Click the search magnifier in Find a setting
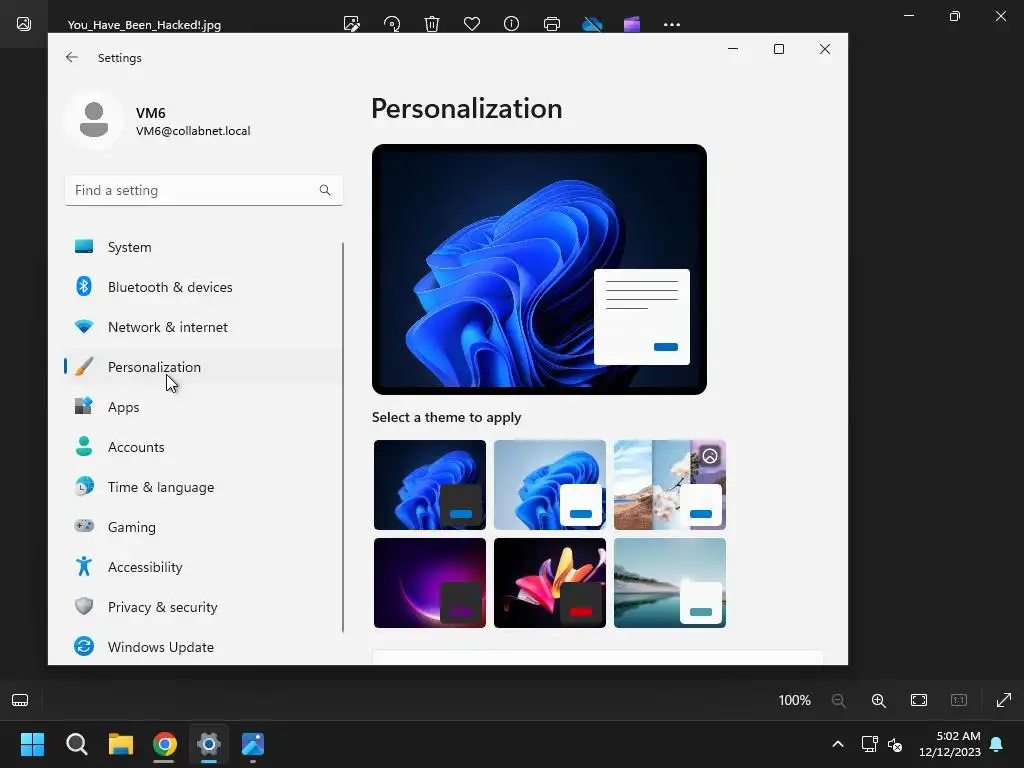Screen dimensions: 1024x768 (x=325, y=190)
